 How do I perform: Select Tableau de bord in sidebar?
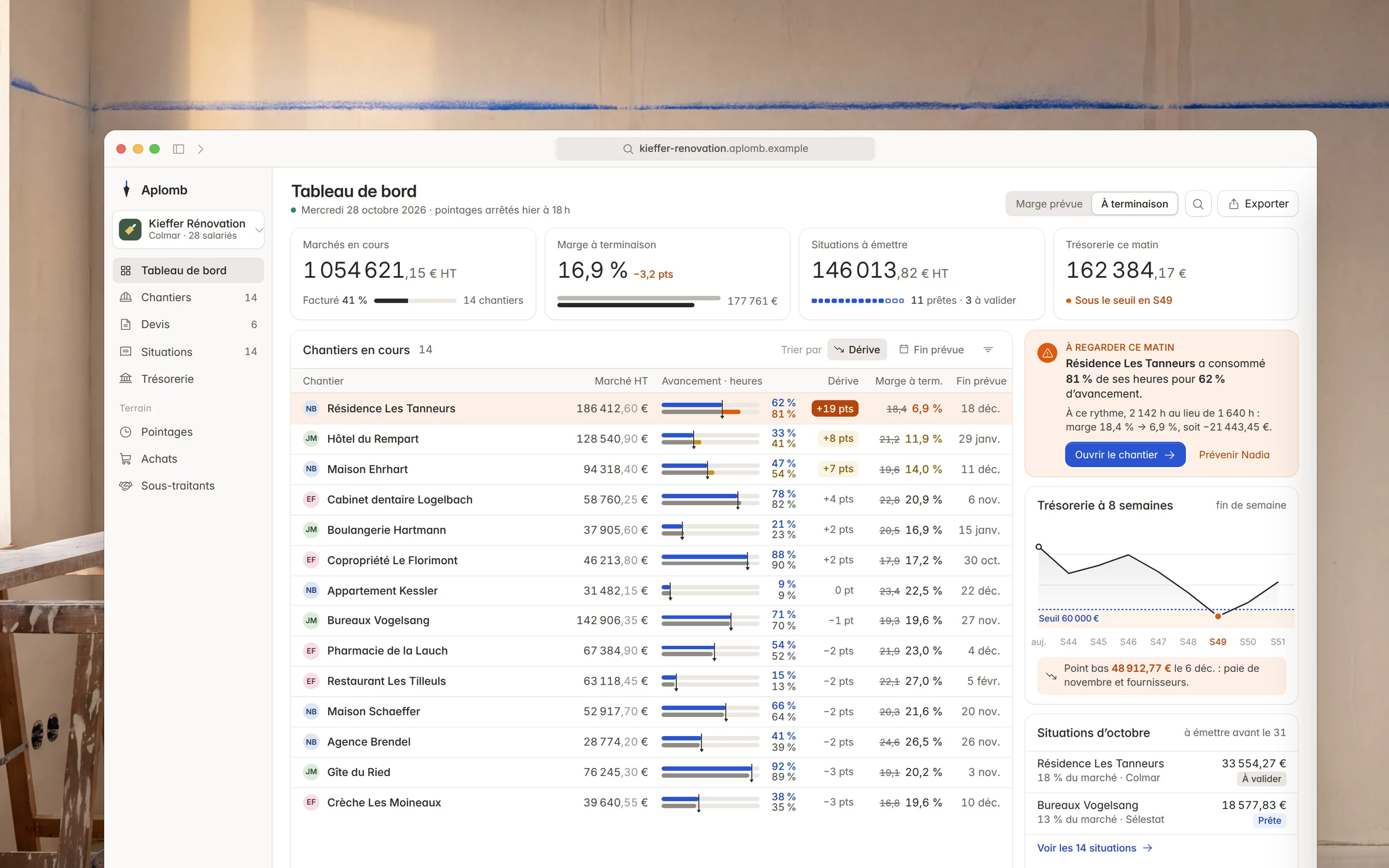[x=188, y=270]
